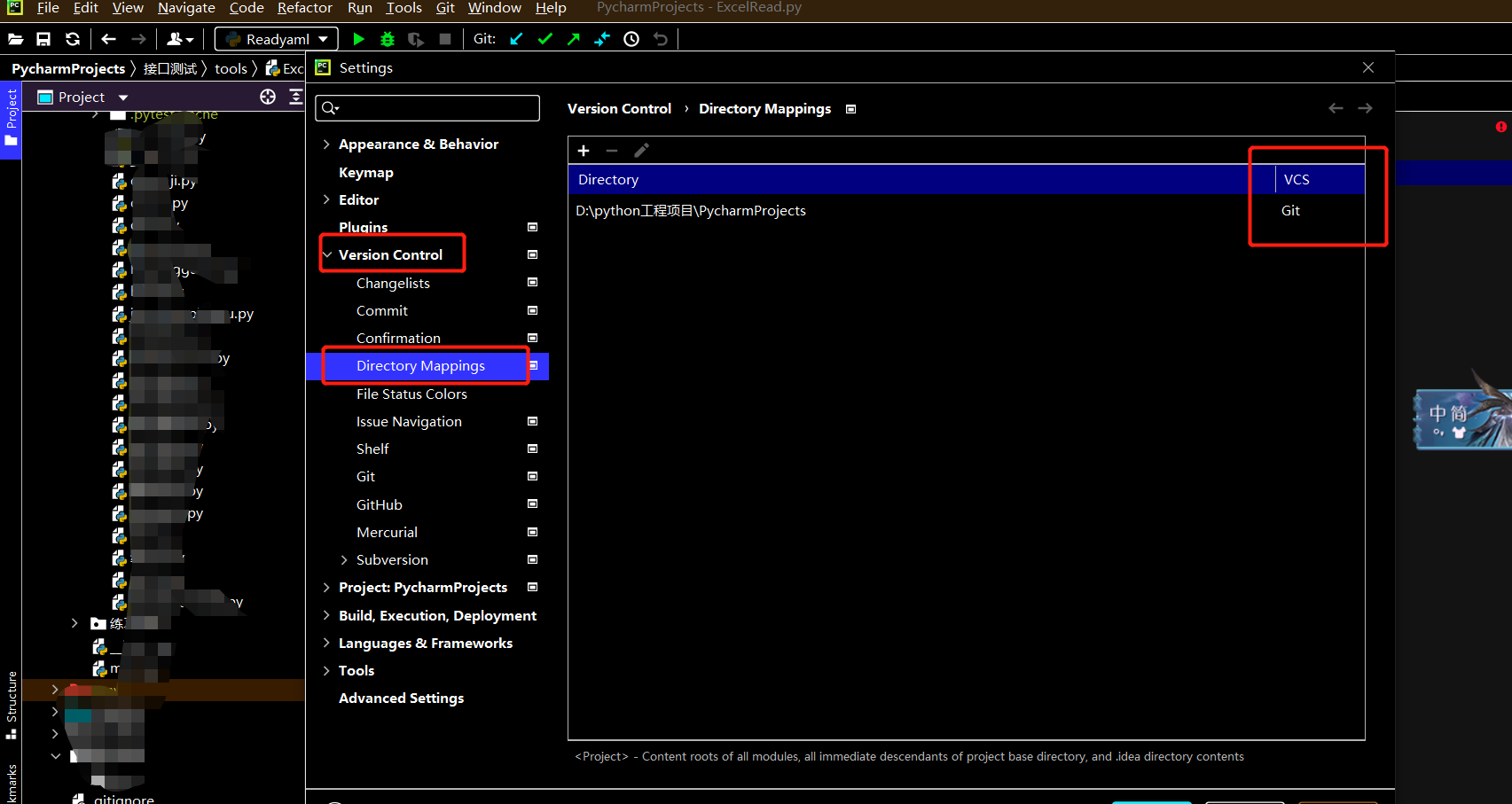The image size is (1512, 804).
Task: Save all files with the disk icon
Action: (43, 38)
